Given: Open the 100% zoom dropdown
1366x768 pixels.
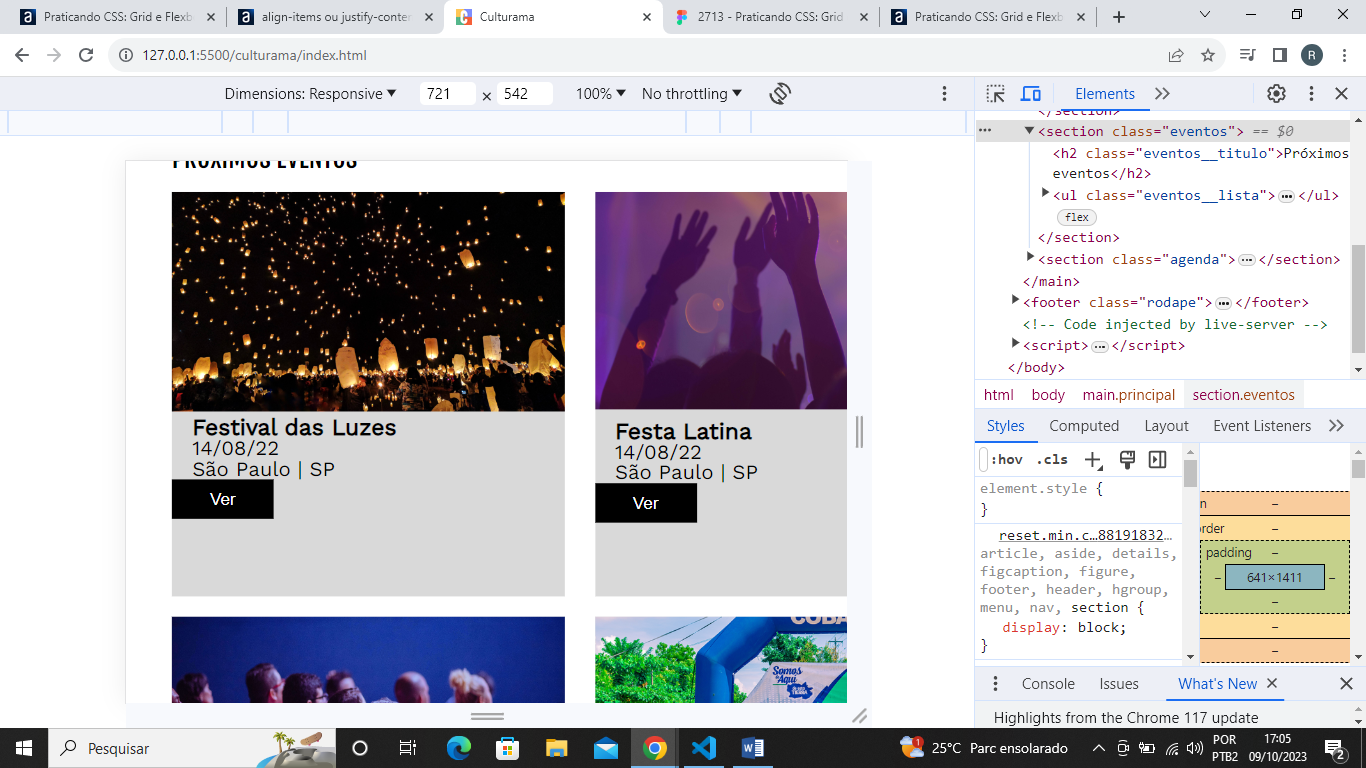Looking at the screenshot, I should click(600, 93).
